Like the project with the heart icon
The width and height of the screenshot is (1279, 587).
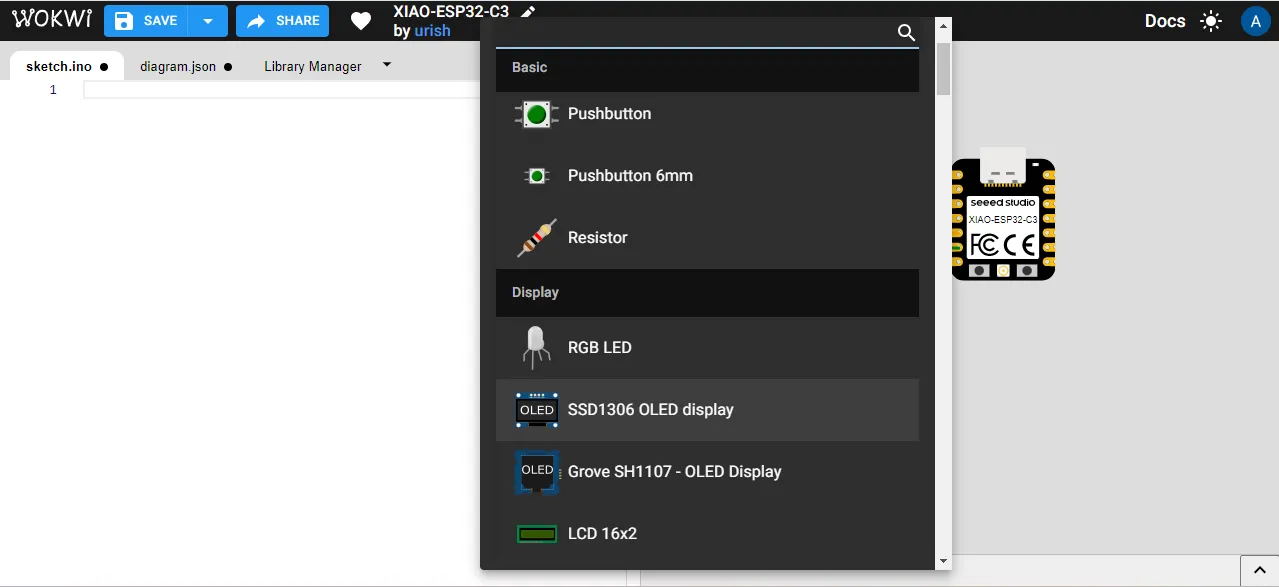(361, 21)
